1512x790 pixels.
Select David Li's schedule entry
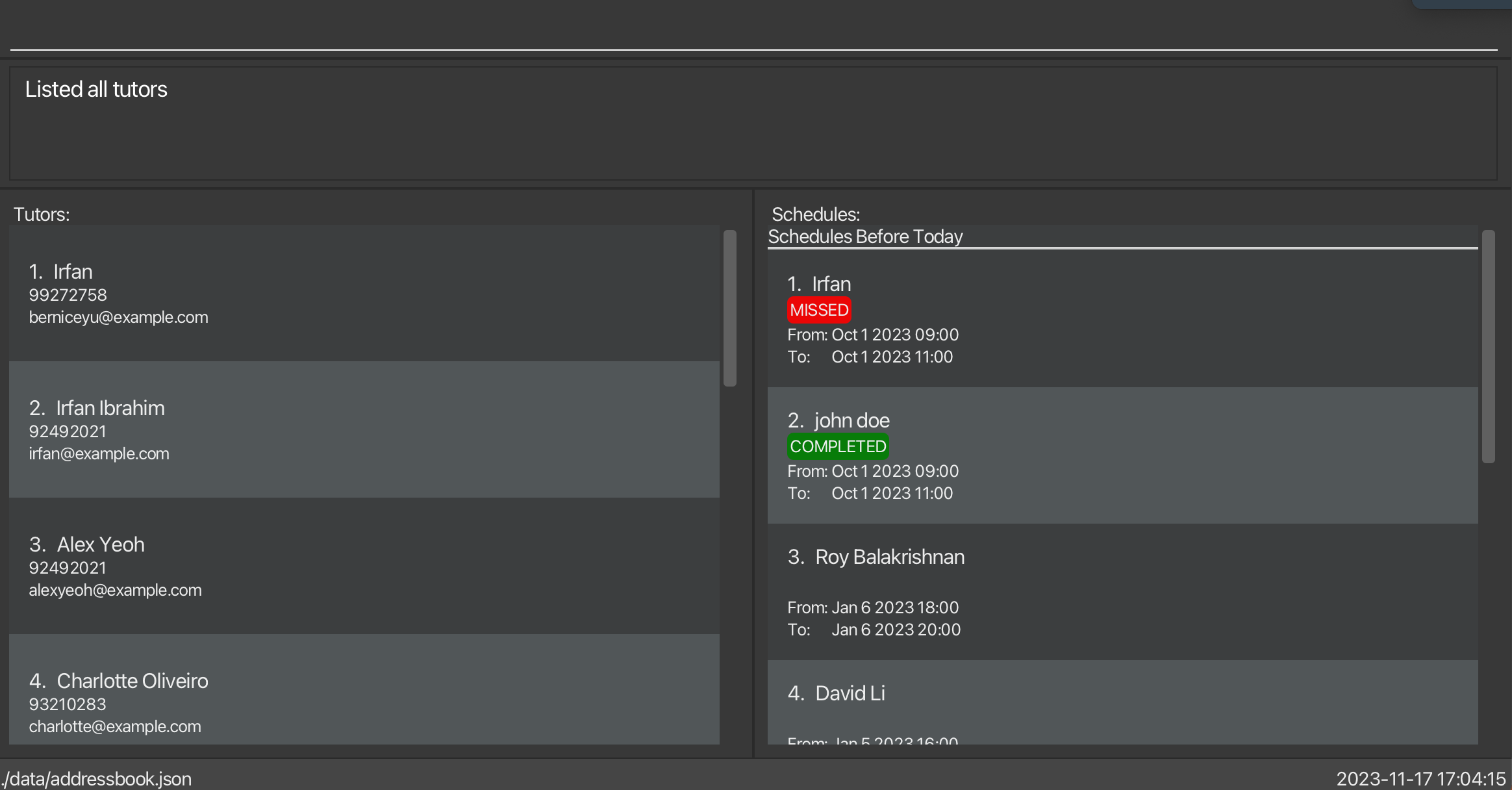coord(1122,703)
